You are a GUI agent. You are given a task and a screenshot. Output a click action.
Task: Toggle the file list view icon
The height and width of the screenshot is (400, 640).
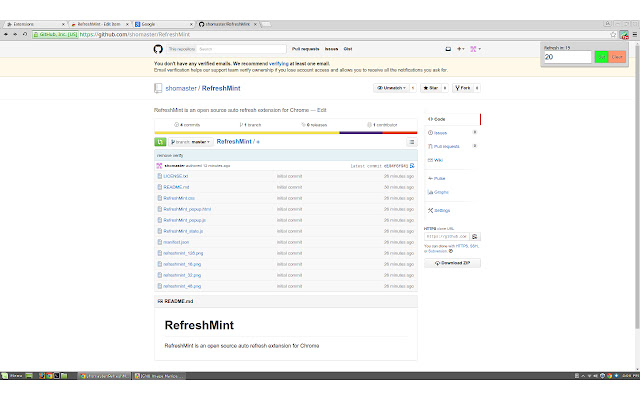pos(411,142)
